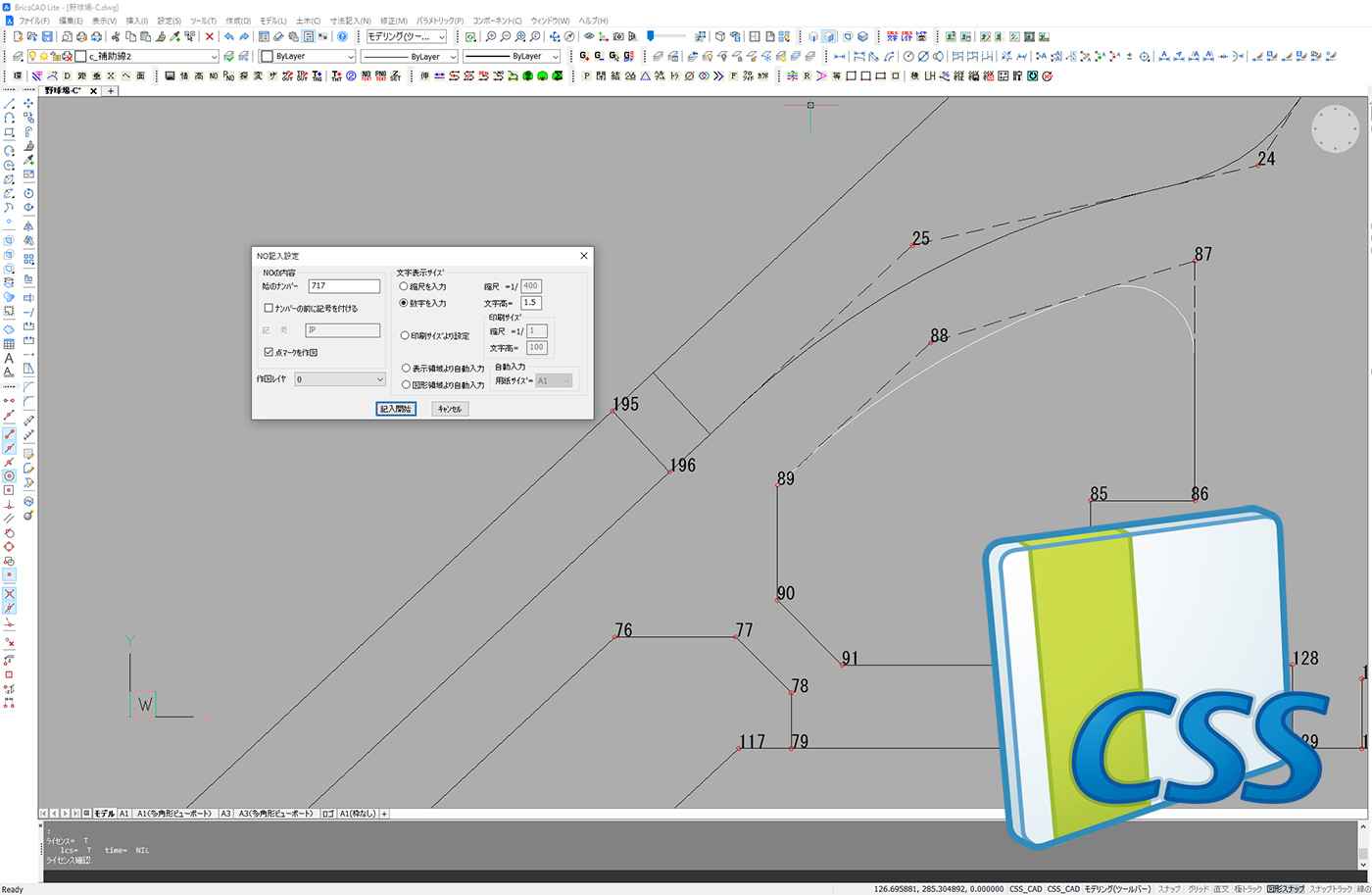The width and height of the screenshot is (1372, 895).
Task: Toggle the 図形スナップ status bar button
Action: click(x=1285, y=889)
